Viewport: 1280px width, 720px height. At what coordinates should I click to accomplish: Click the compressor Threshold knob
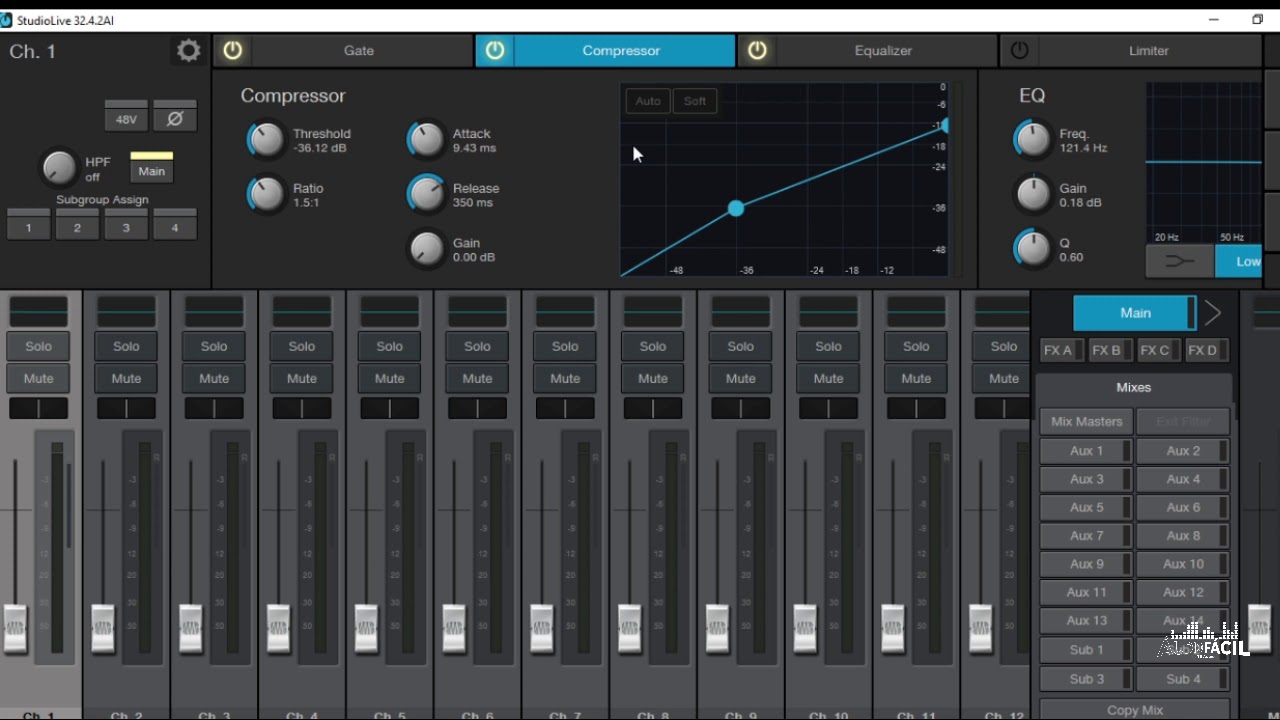point(266,140)
